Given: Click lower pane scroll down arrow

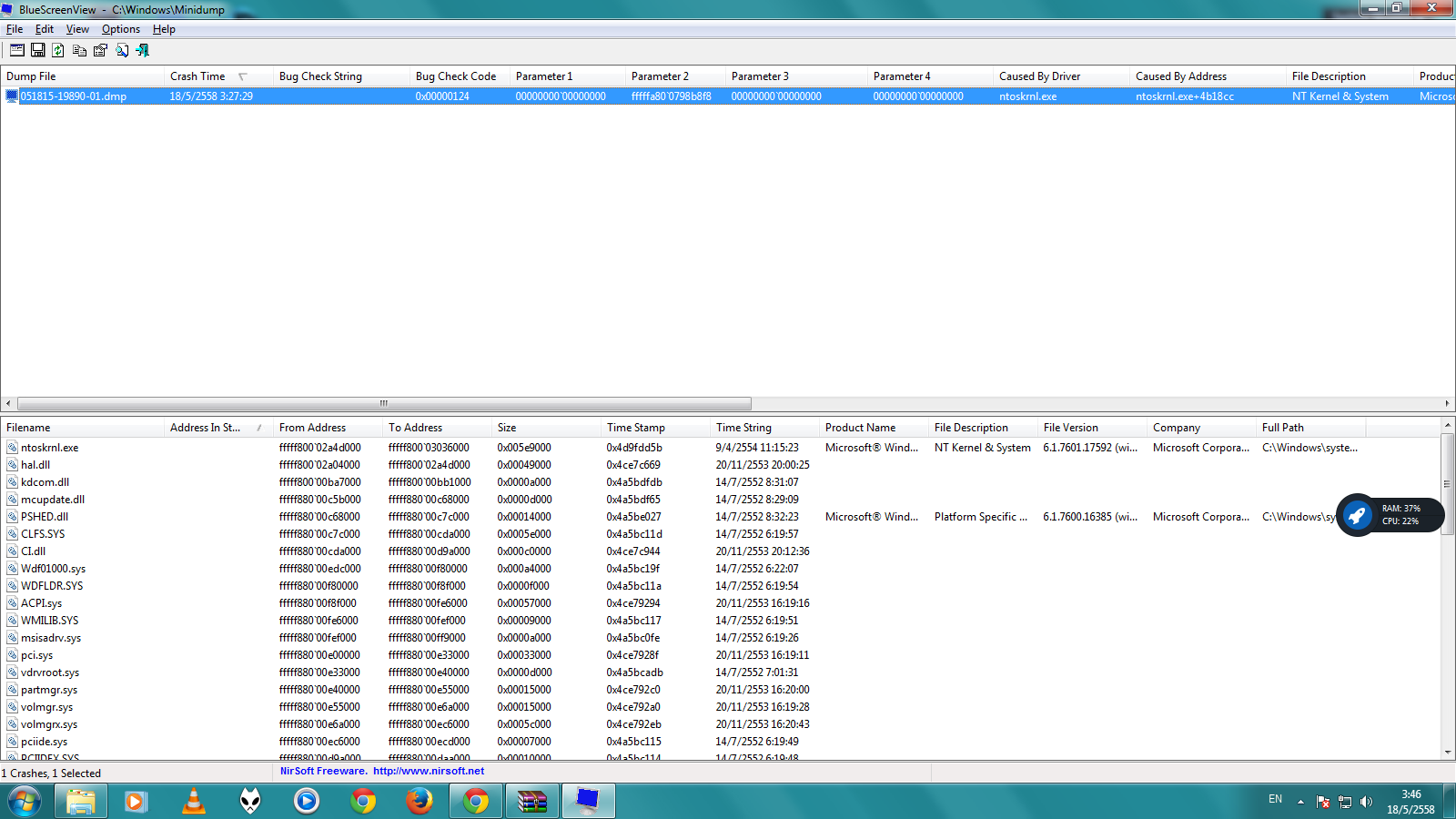Looking at the screenshot, I should 1448,753.
